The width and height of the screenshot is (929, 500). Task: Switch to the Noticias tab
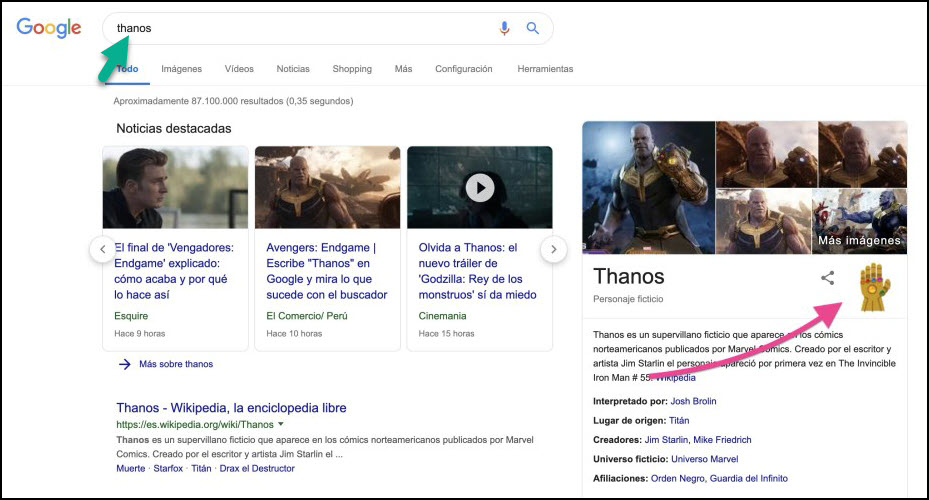coord(293,69)
